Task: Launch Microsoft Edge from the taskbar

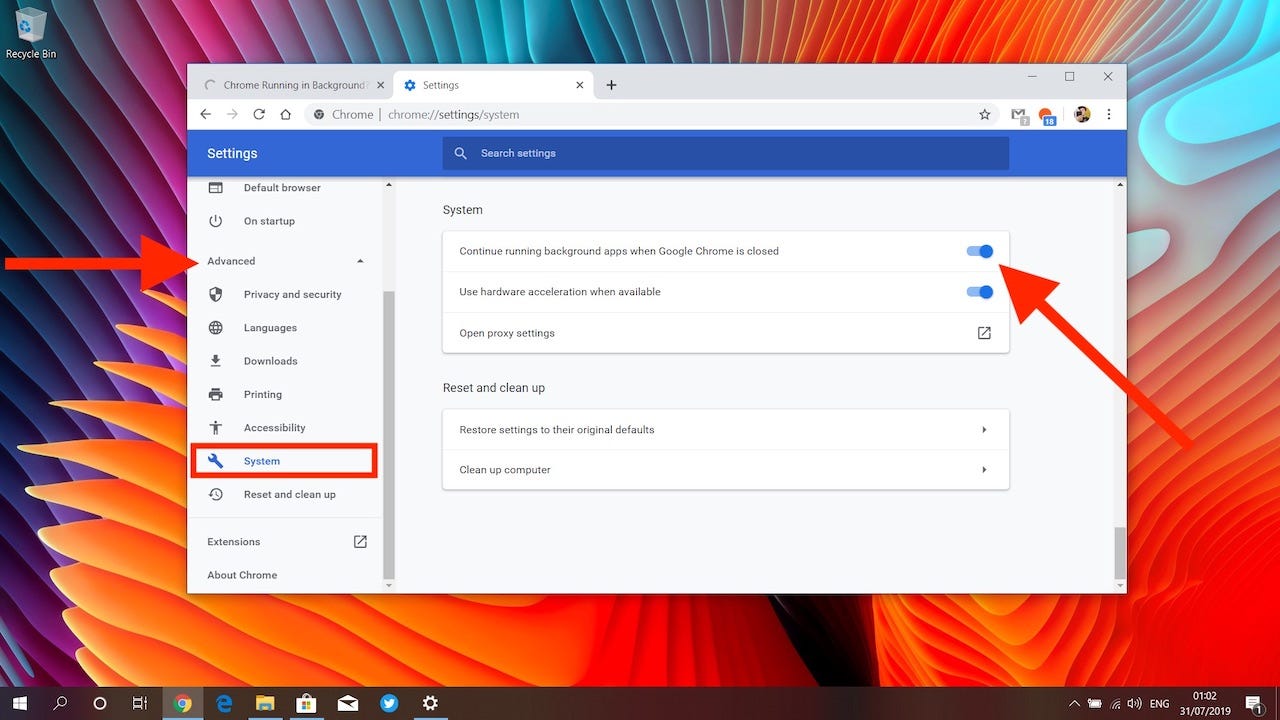Action: 224,703
